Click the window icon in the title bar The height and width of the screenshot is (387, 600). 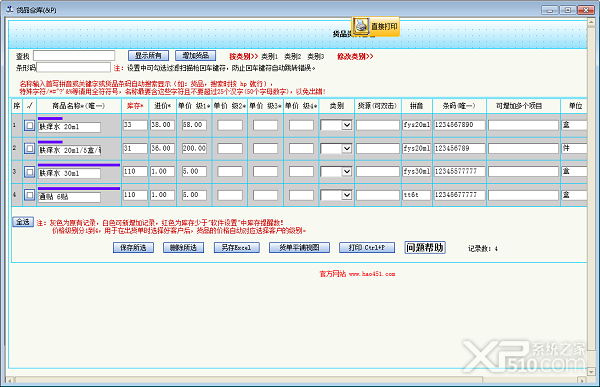pyautogui.click(x=10, y=10)
